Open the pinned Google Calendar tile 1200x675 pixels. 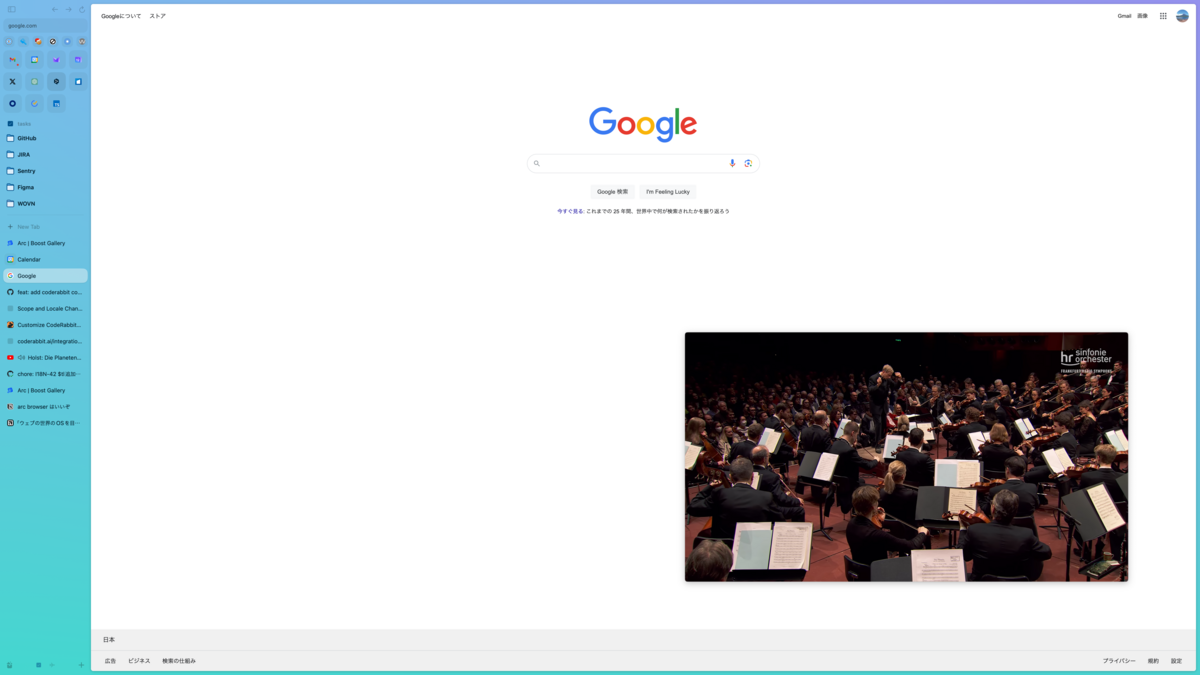coord(34,60)
